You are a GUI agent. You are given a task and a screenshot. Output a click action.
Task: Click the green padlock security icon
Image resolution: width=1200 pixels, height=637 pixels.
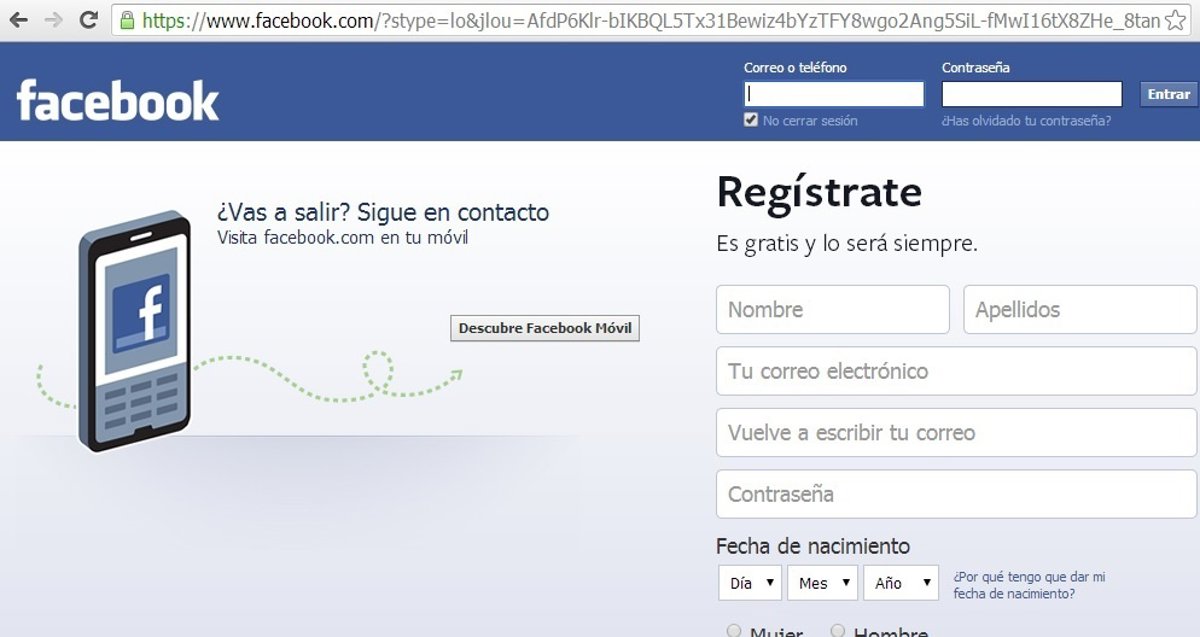[x=127, y=19]
